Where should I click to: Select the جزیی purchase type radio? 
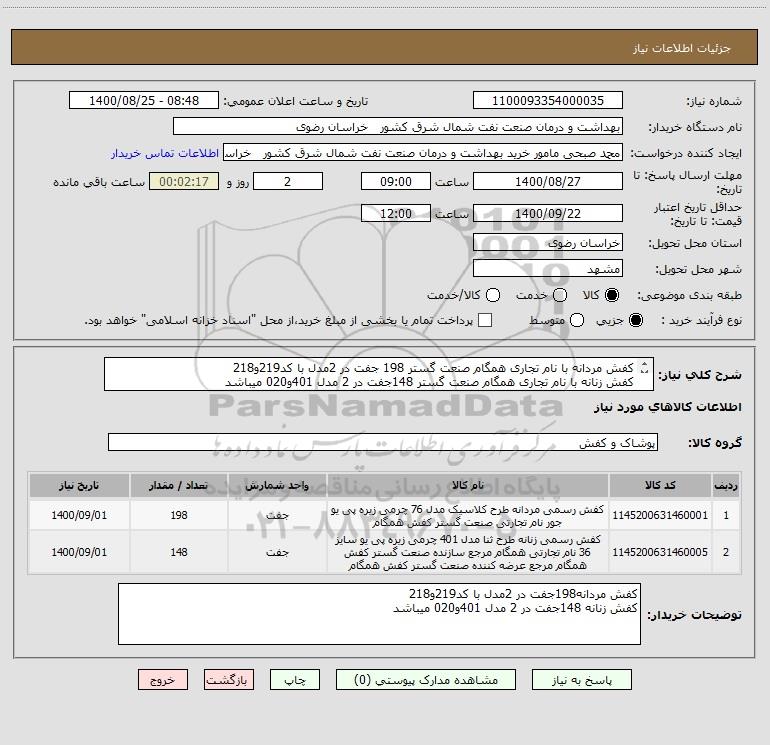(x=635, y=320)
